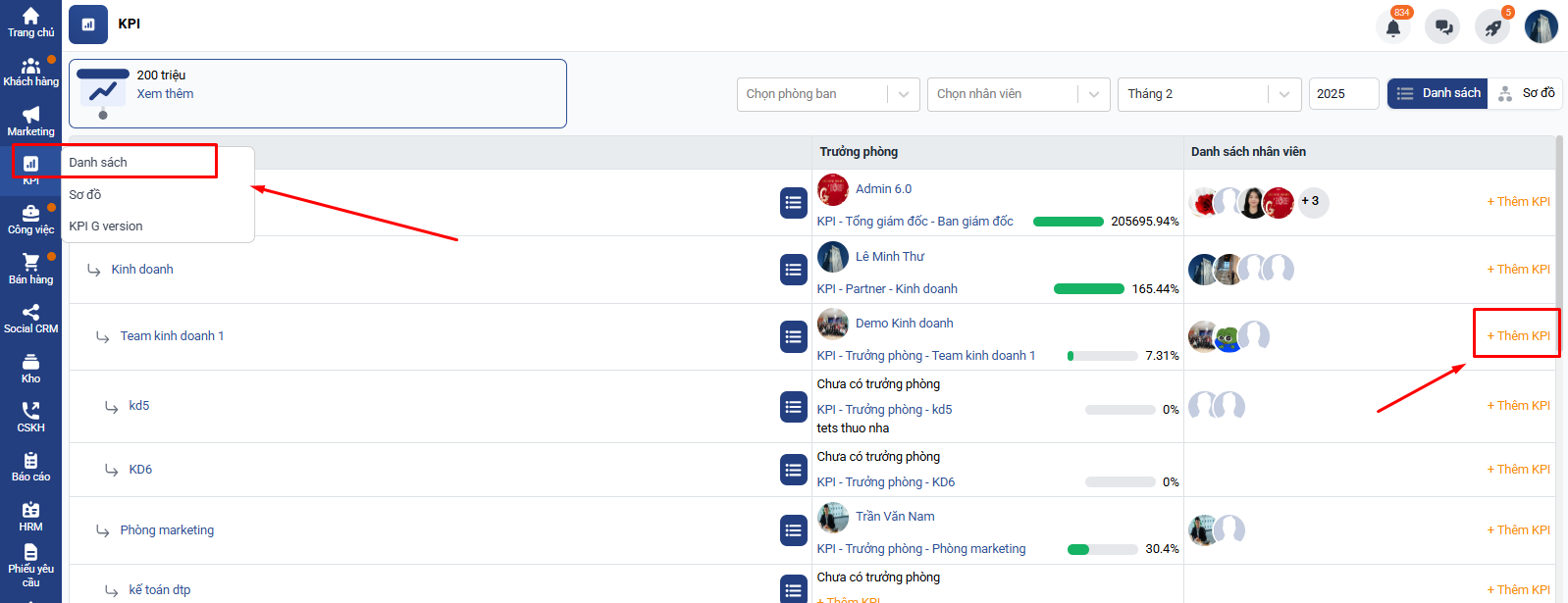Select Sơ đồ from KPI submenu
This screenshot has width=1568, height=603.
click(x=85, y=194)
